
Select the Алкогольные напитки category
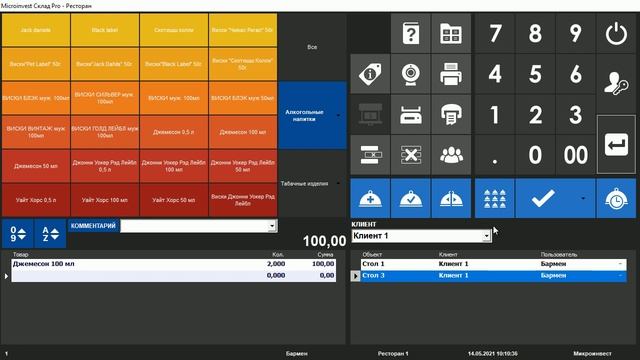click(312, 116)
